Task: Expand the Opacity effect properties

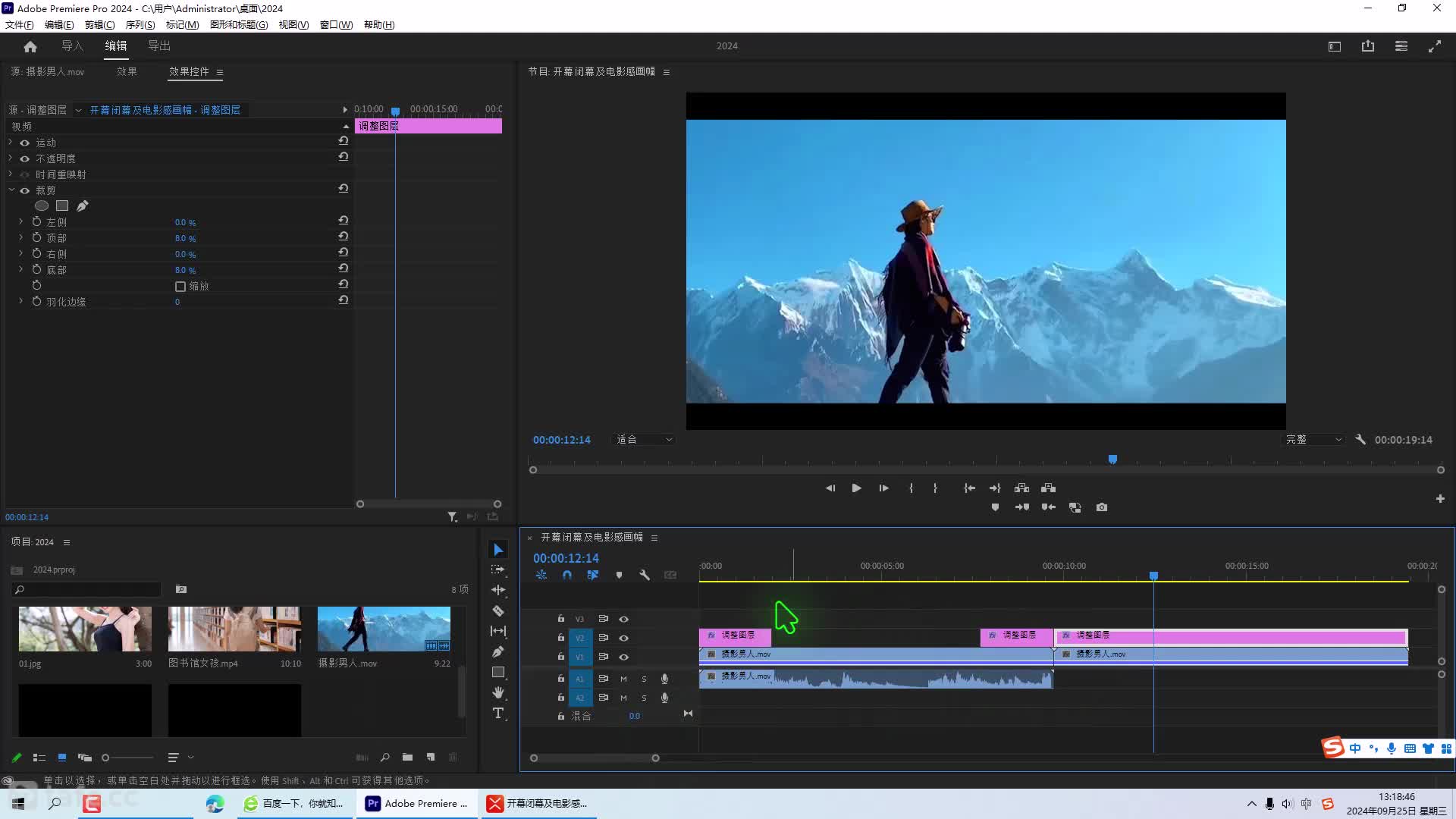Action: 10,158
